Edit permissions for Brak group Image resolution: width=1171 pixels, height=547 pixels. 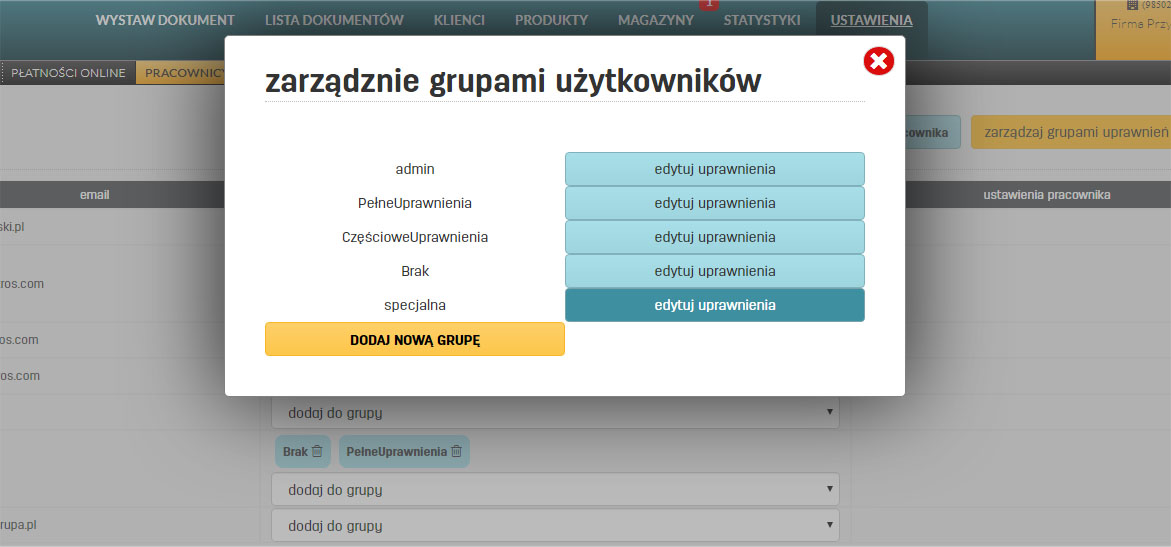pyautogui.click(x=715, y=271)
